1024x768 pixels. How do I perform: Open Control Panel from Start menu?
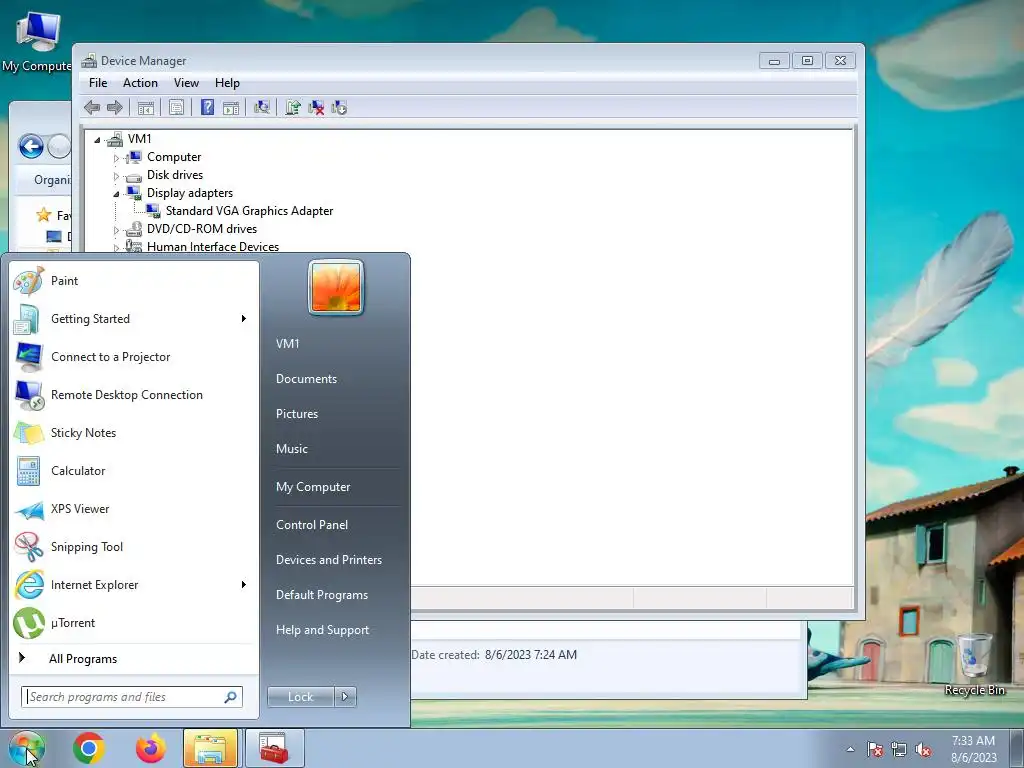pyautogui.click(x=312, y=525)
